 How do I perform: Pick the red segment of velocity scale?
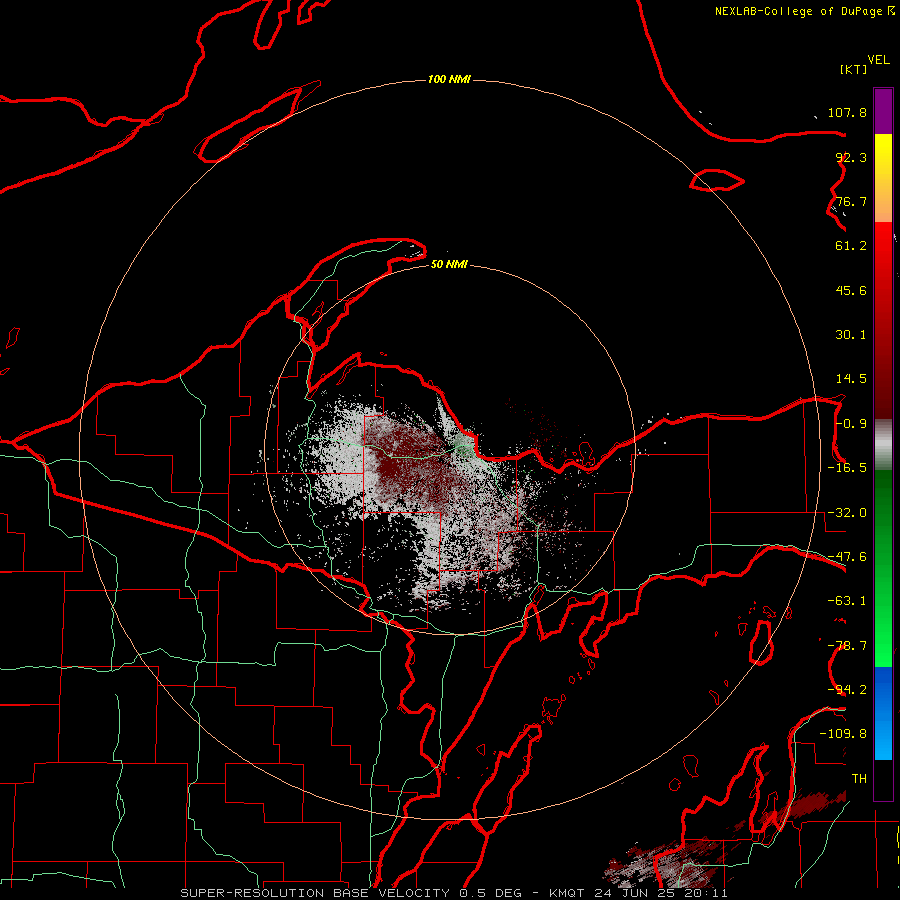(x=883, y=320)
